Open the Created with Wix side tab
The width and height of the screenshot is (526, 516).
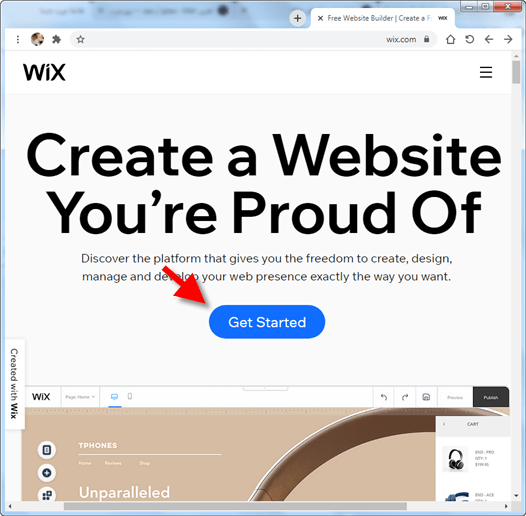14,384
